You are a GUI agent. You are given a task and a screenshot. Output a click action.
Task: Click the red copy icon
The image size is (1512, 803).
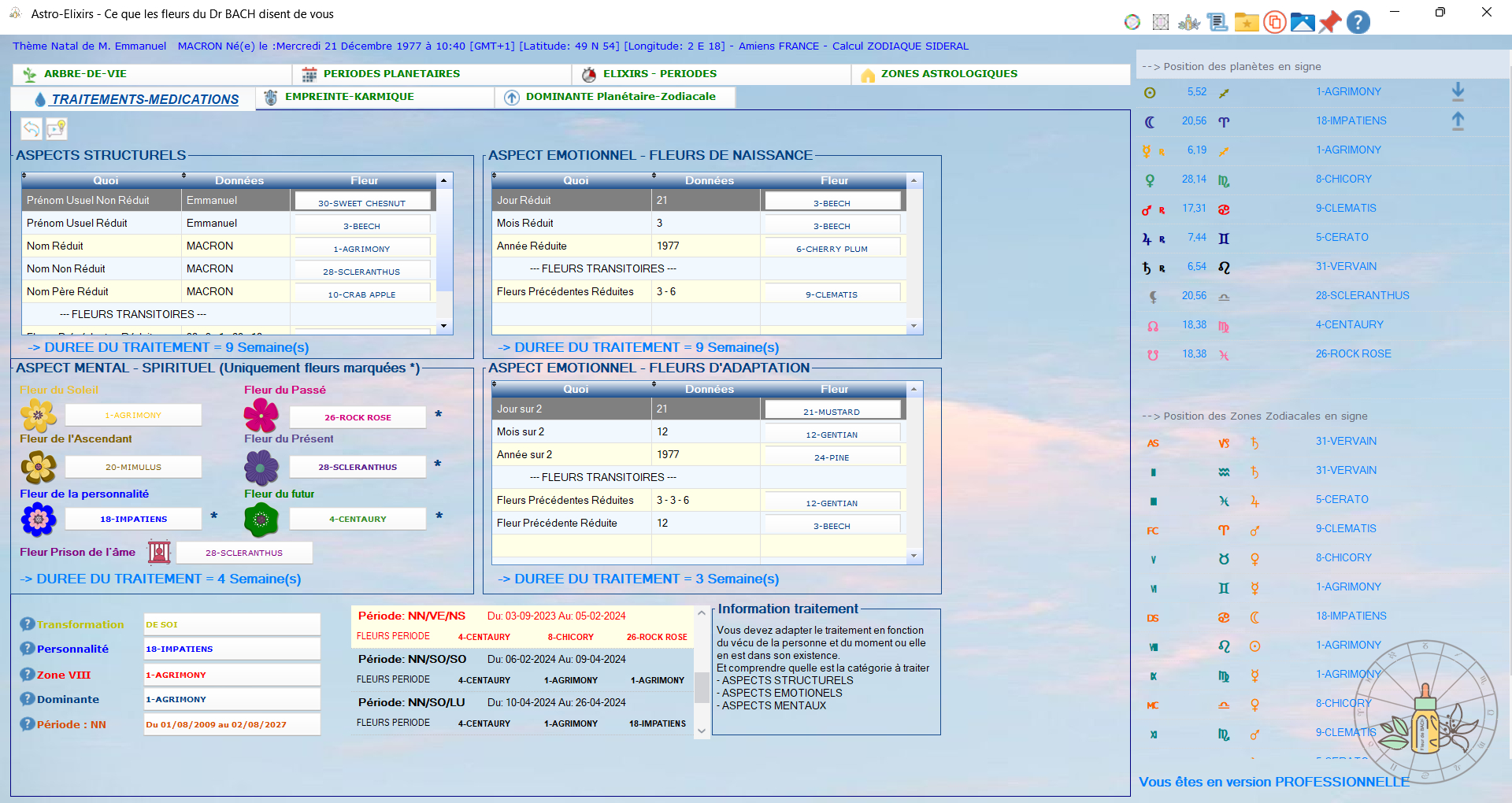1274,22
